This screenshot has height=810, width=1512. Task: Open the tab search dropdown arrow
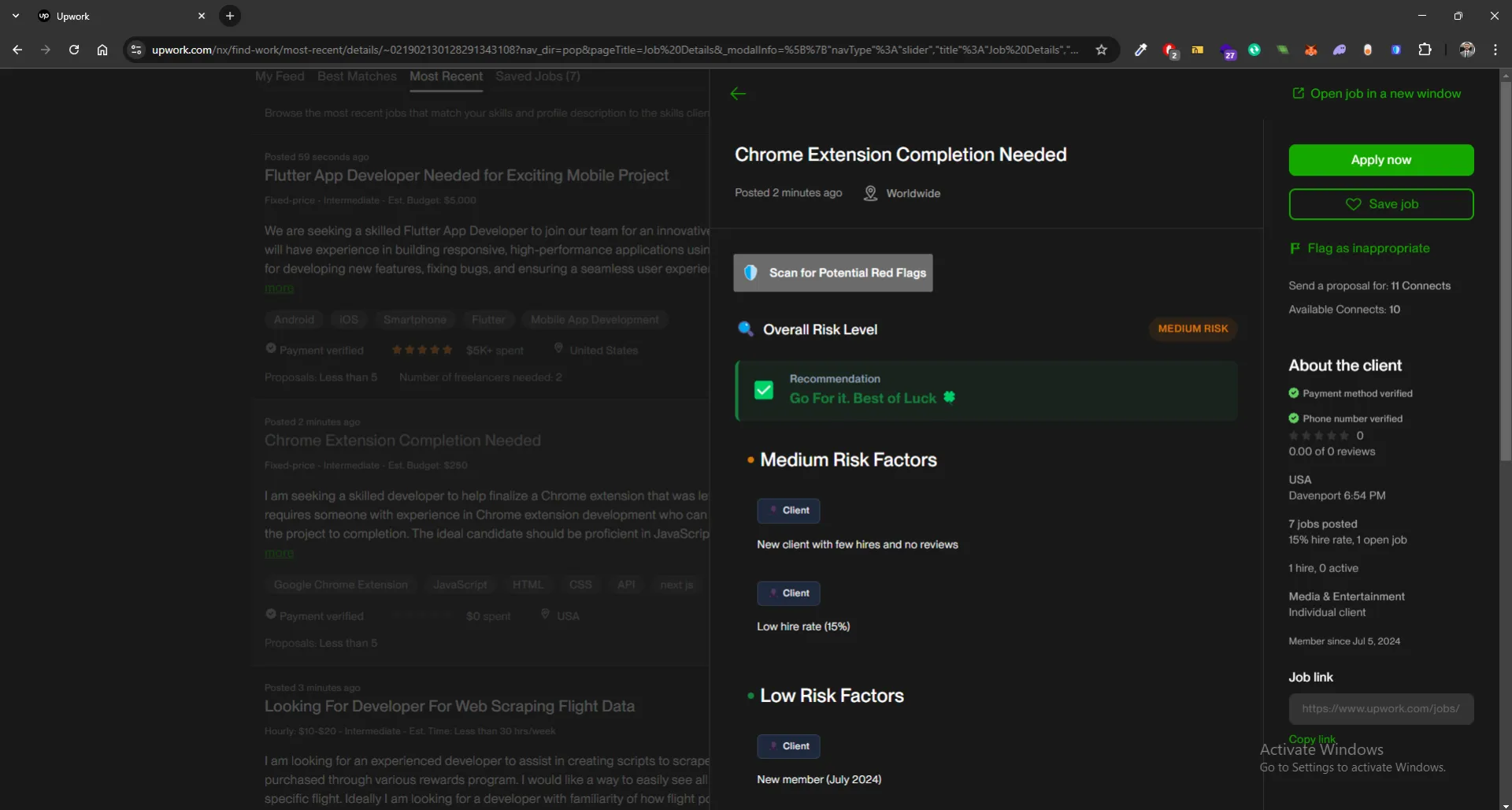tap(16, 16)
